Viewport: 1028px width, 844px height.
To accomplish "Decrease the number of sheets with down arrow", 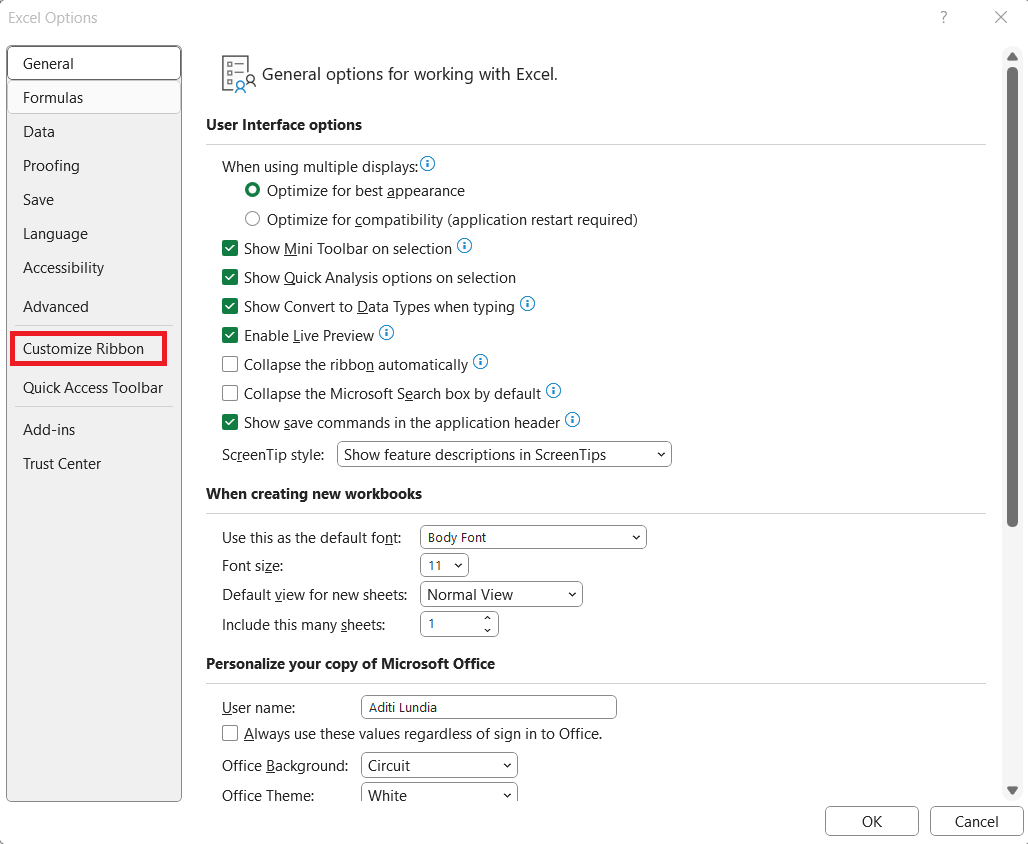I will tap(487, 630).
